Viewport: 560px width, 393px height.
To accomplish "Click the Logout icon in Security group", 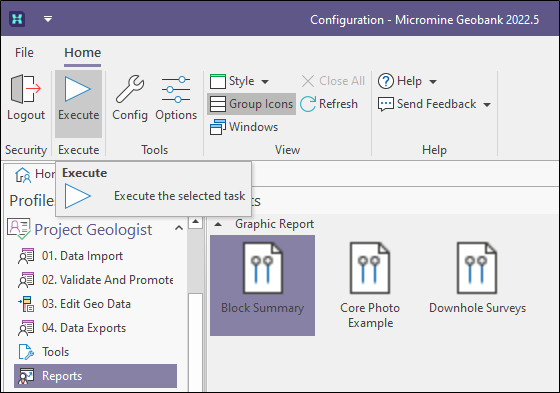I will tap(26, 89).
